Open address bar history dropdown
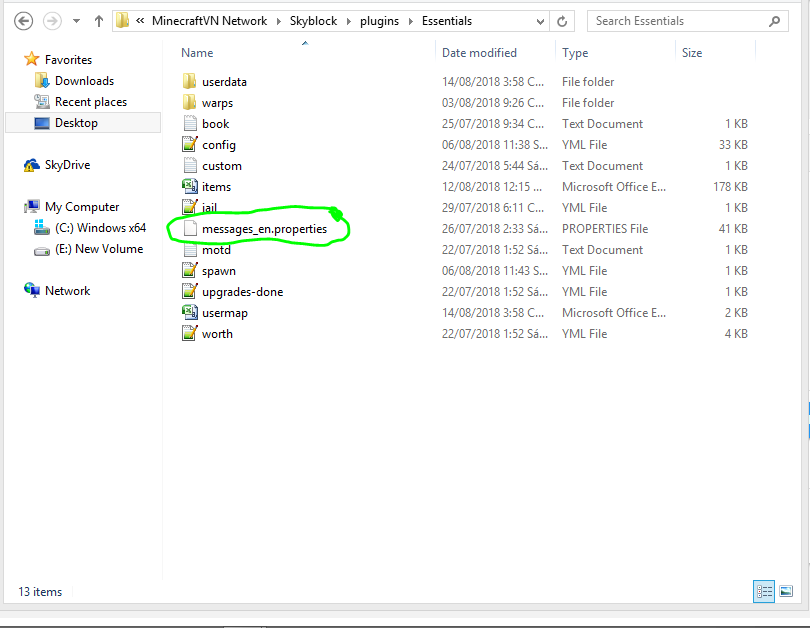 [x=540, y=21]
